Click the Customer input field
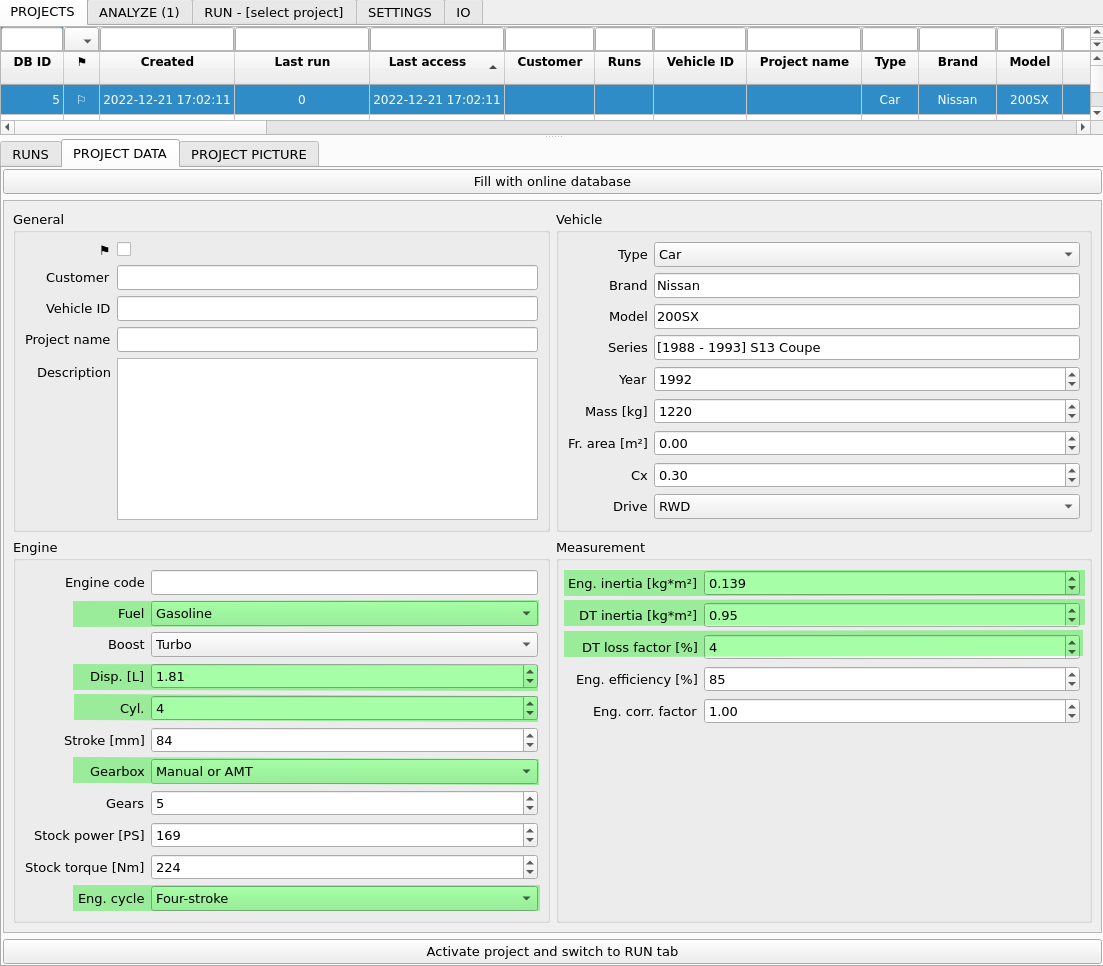This screenshot has height=966, width=1103. 327,278
